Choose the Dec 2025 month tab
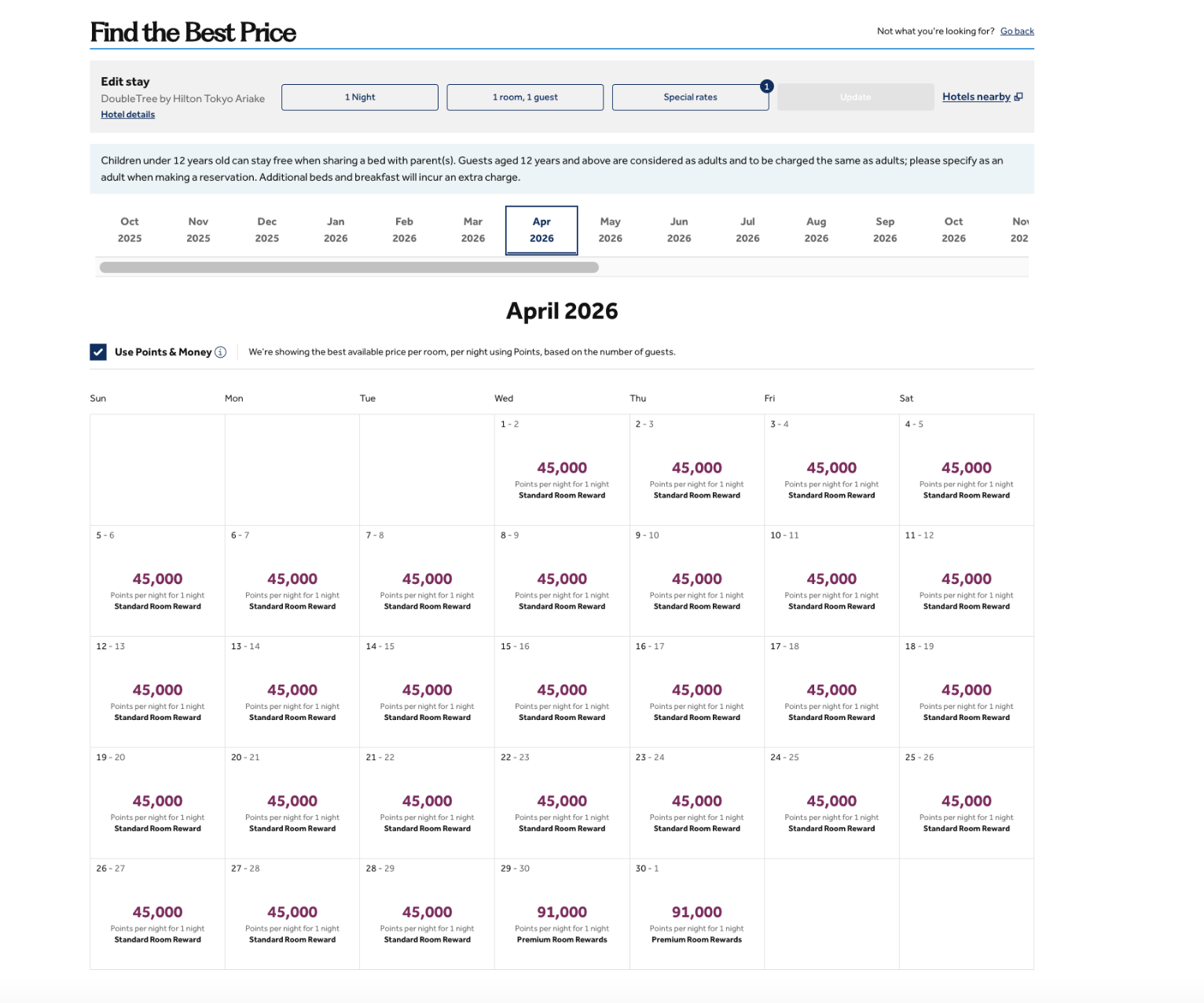Image resolution: width=1204 pixels, height=1003 pixels. point(267,230)
